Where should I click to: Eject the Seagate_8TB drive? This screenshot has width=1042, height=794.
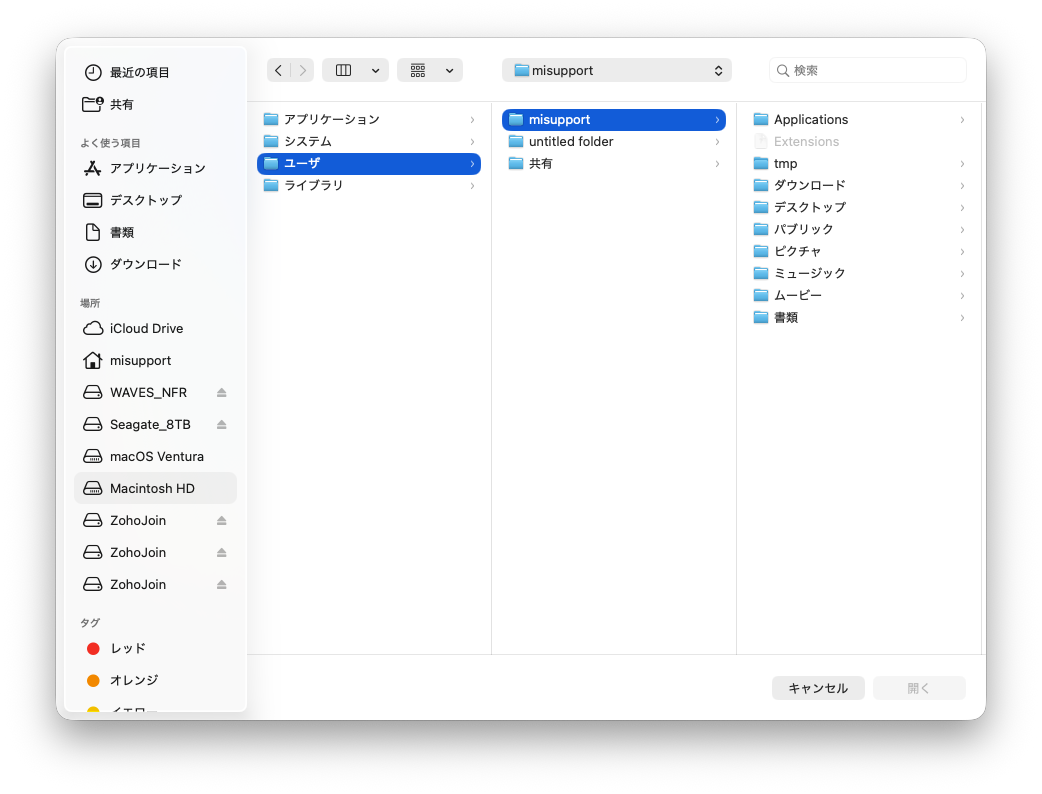coord(222,424)
